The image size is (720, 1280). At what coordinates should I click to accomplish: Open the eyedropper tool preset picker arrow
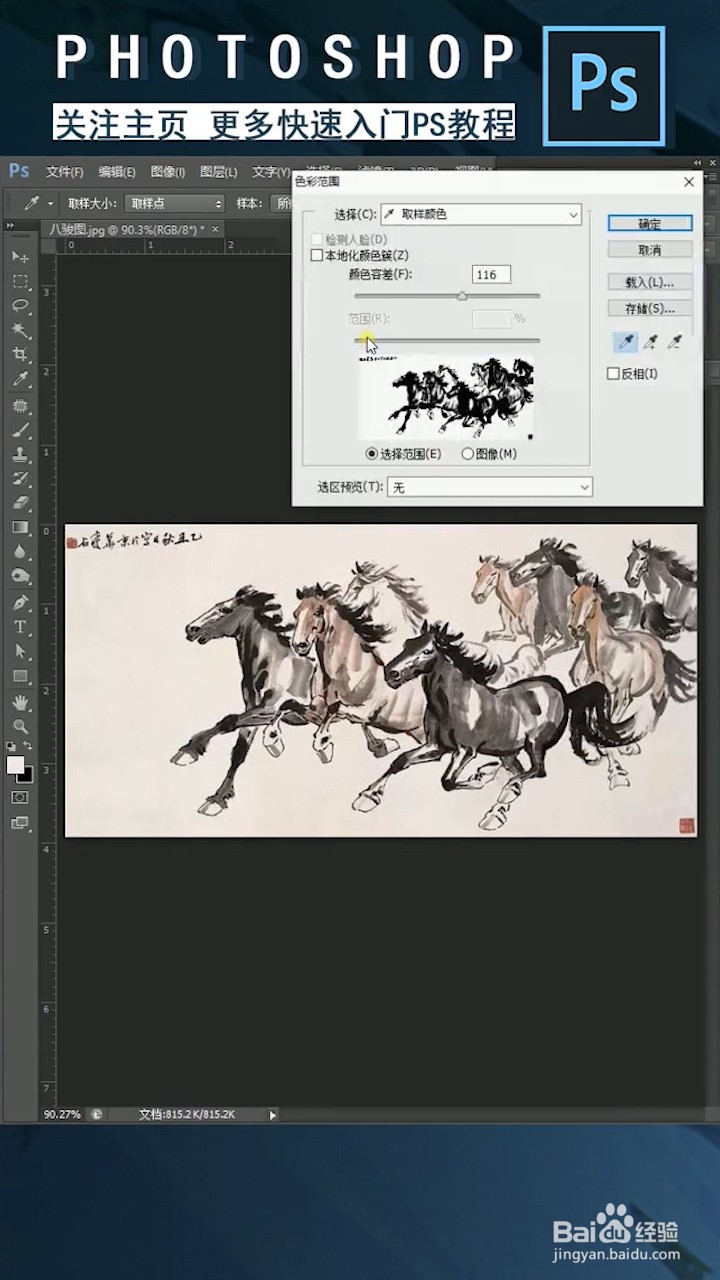coord(52,203)
